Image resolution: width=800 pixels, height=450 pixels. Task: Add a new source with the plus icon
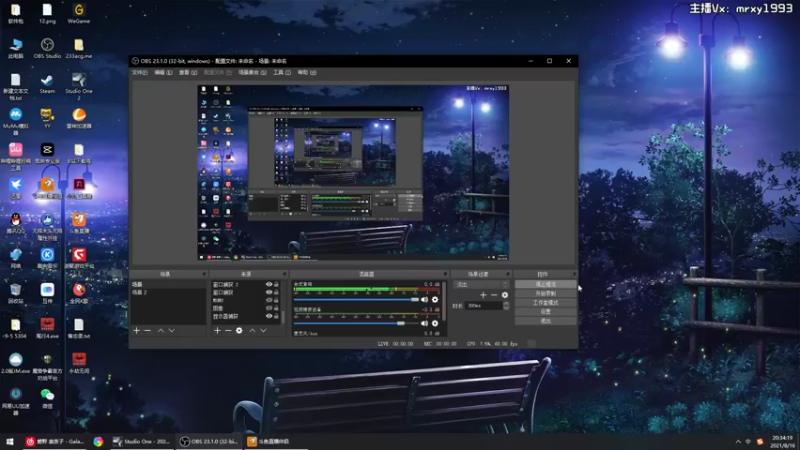[x=217, y=331]
